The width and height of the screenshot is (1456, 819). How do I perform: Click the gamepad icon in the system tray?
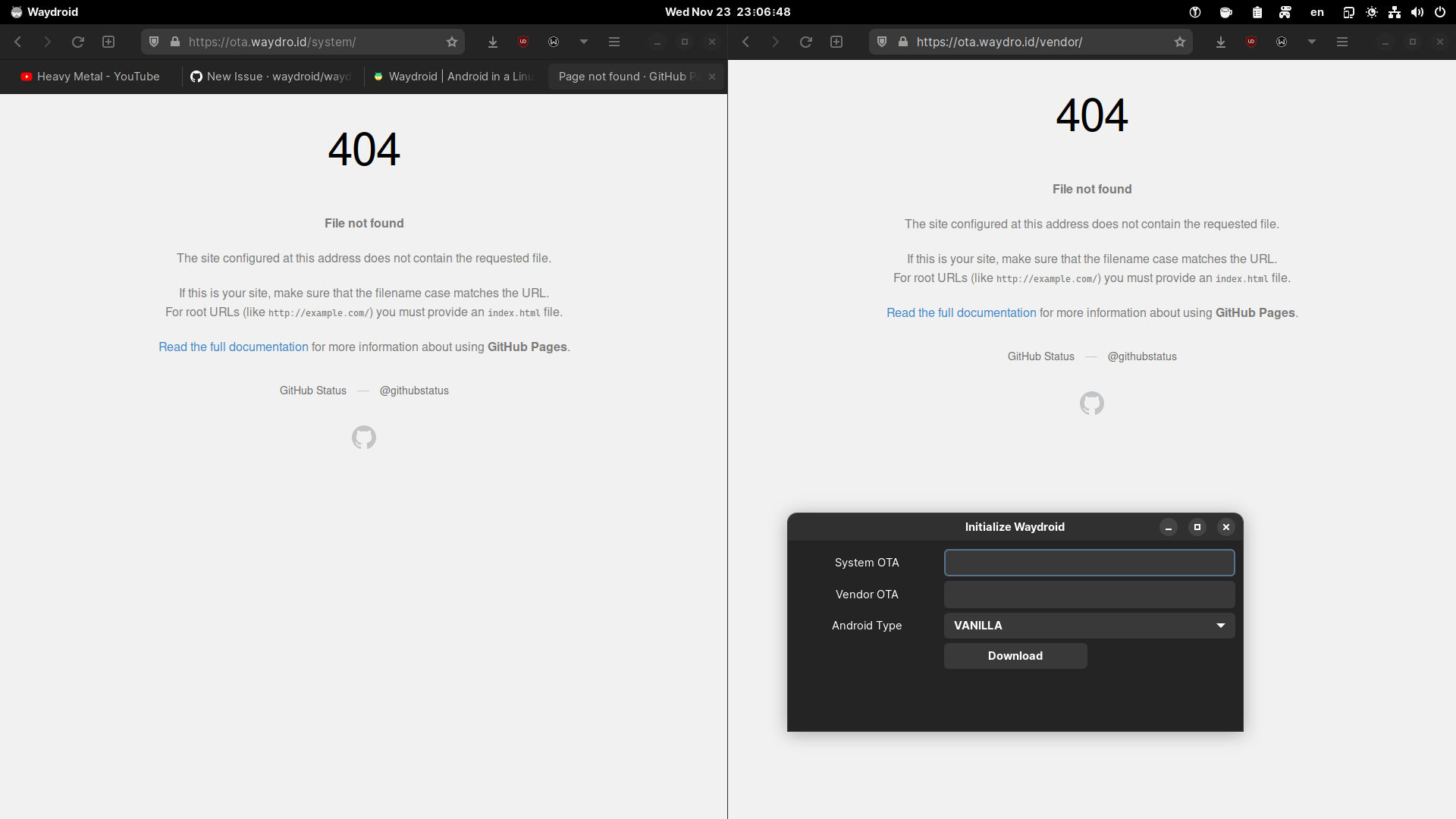pos(1285,12)
